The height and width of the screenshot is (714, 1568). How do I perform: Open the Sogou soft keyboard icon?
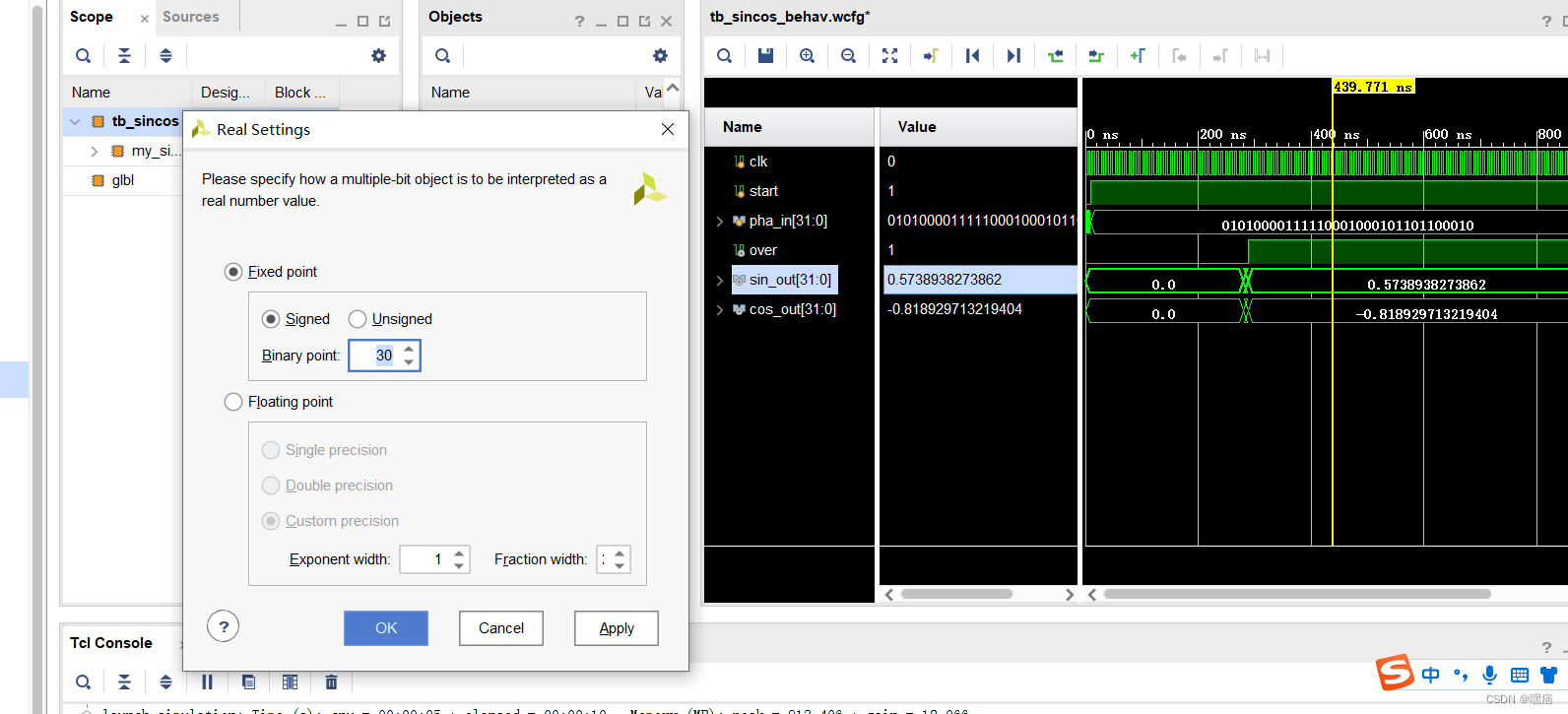[x=1520, y=676]
